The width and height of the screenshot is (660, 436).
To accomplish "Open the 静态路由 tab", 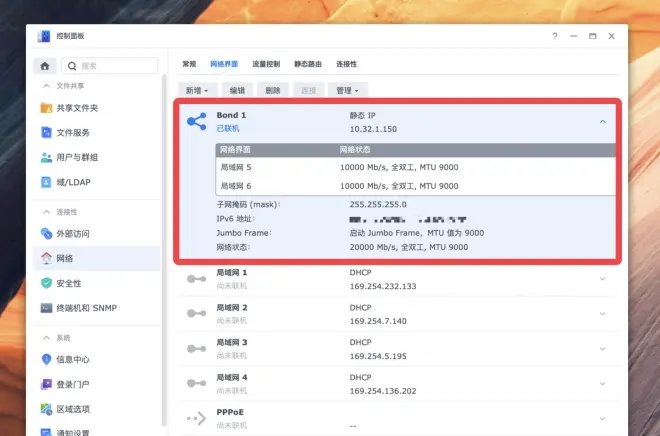I will [x=308, y=64].
